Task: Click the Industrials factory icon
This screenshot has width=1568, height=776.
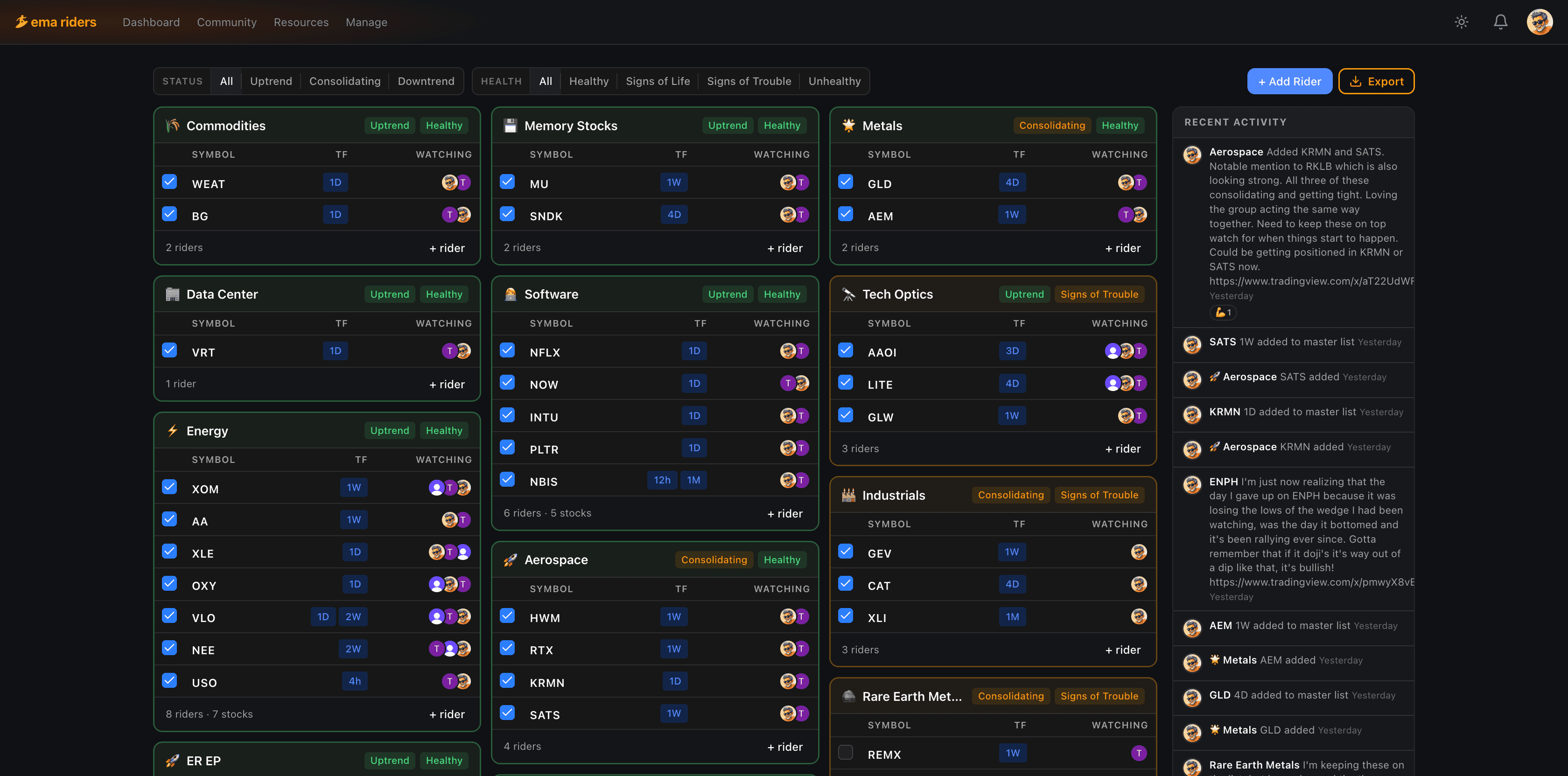Action: (847, 495)
